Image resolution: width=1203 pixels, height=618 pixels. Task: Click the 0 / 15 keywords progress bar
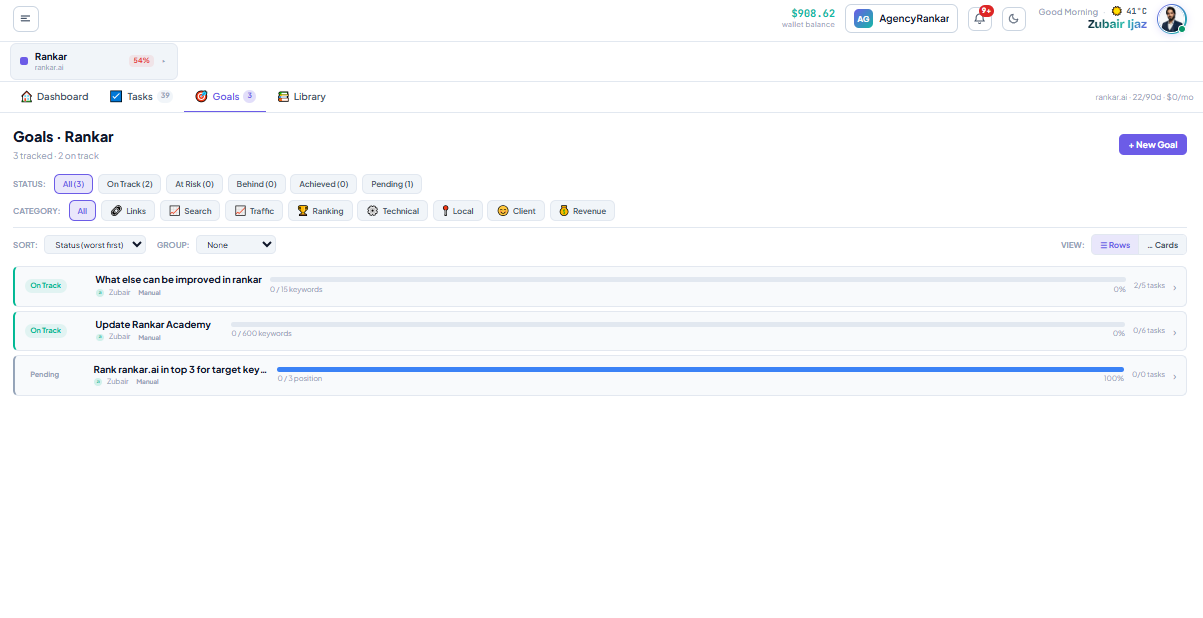tap(697, 280)
